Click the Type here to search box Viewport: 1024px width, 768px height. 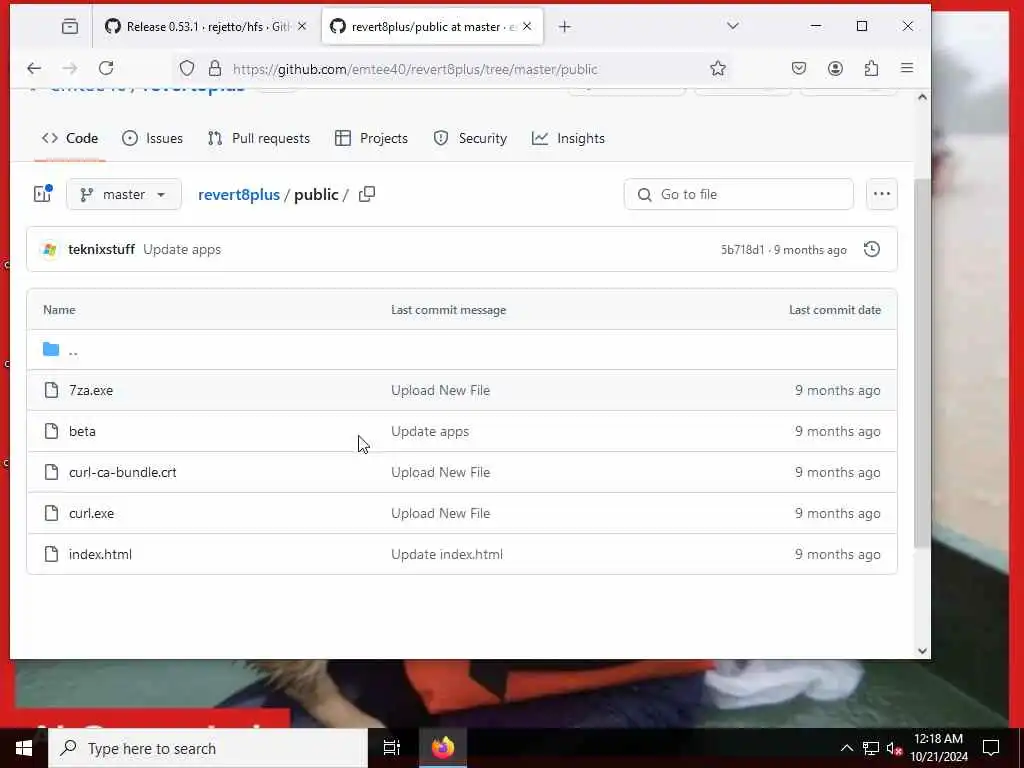pos(208,748)
